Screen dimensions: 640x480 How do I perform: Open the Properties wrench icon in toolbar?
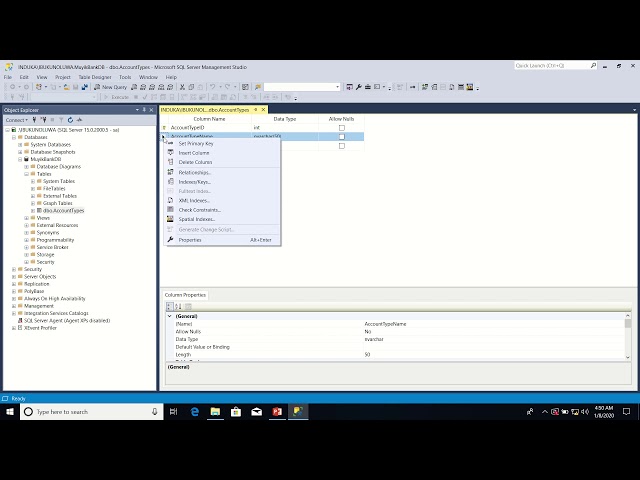[x=359, y=87]
